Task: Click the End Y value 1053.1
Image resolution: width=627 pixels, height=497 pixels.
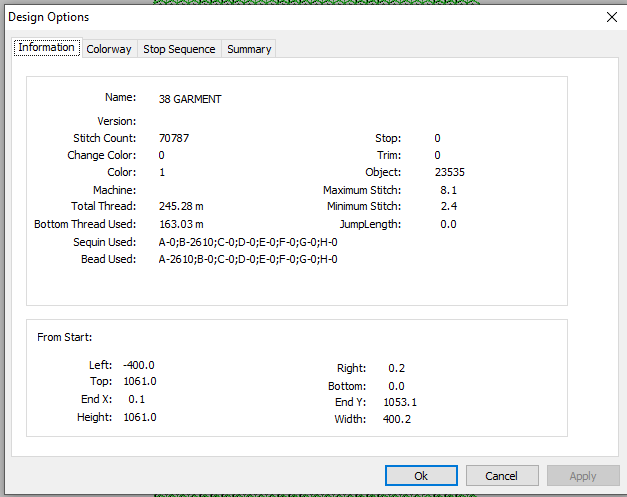Action: coord(400,402)
